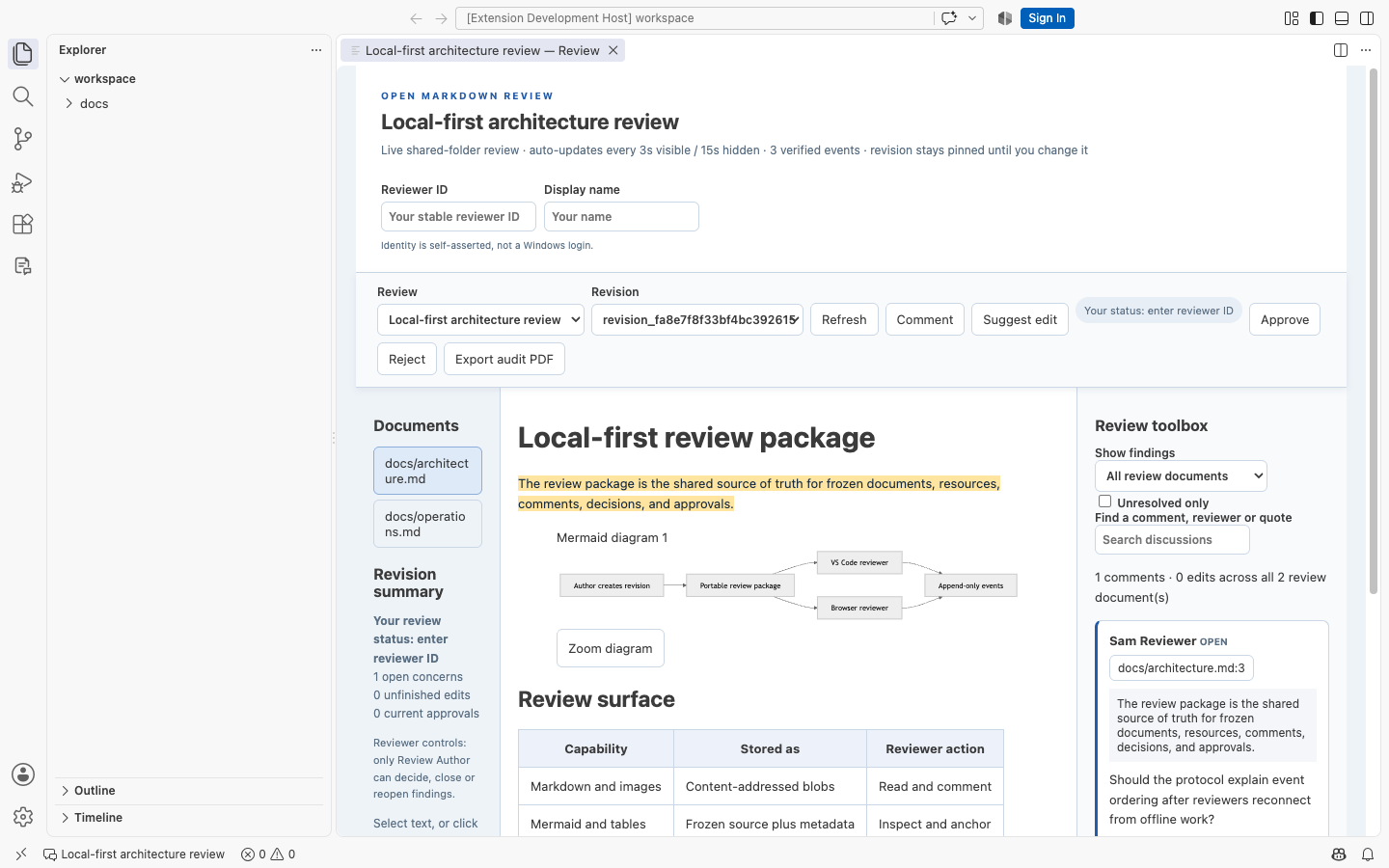Click the Refresh button
1389x868 pixels.
(x=844, y=320)
